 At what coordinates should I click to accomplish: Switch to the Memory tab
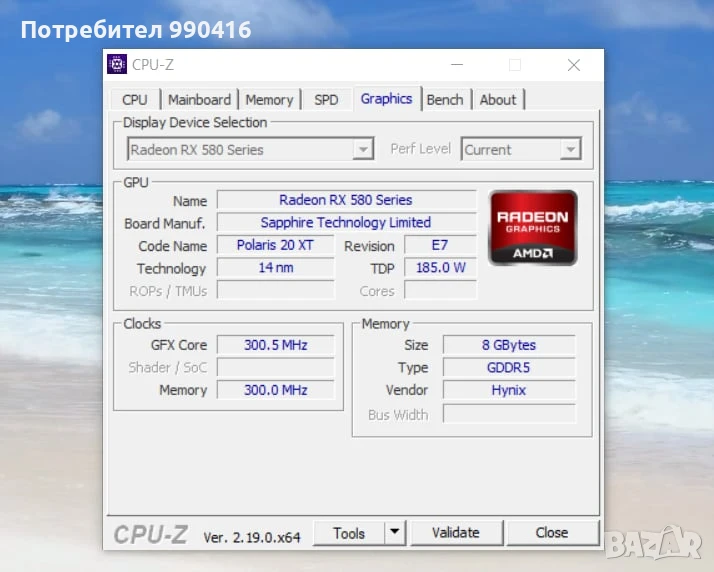click(x=269, y=99)
